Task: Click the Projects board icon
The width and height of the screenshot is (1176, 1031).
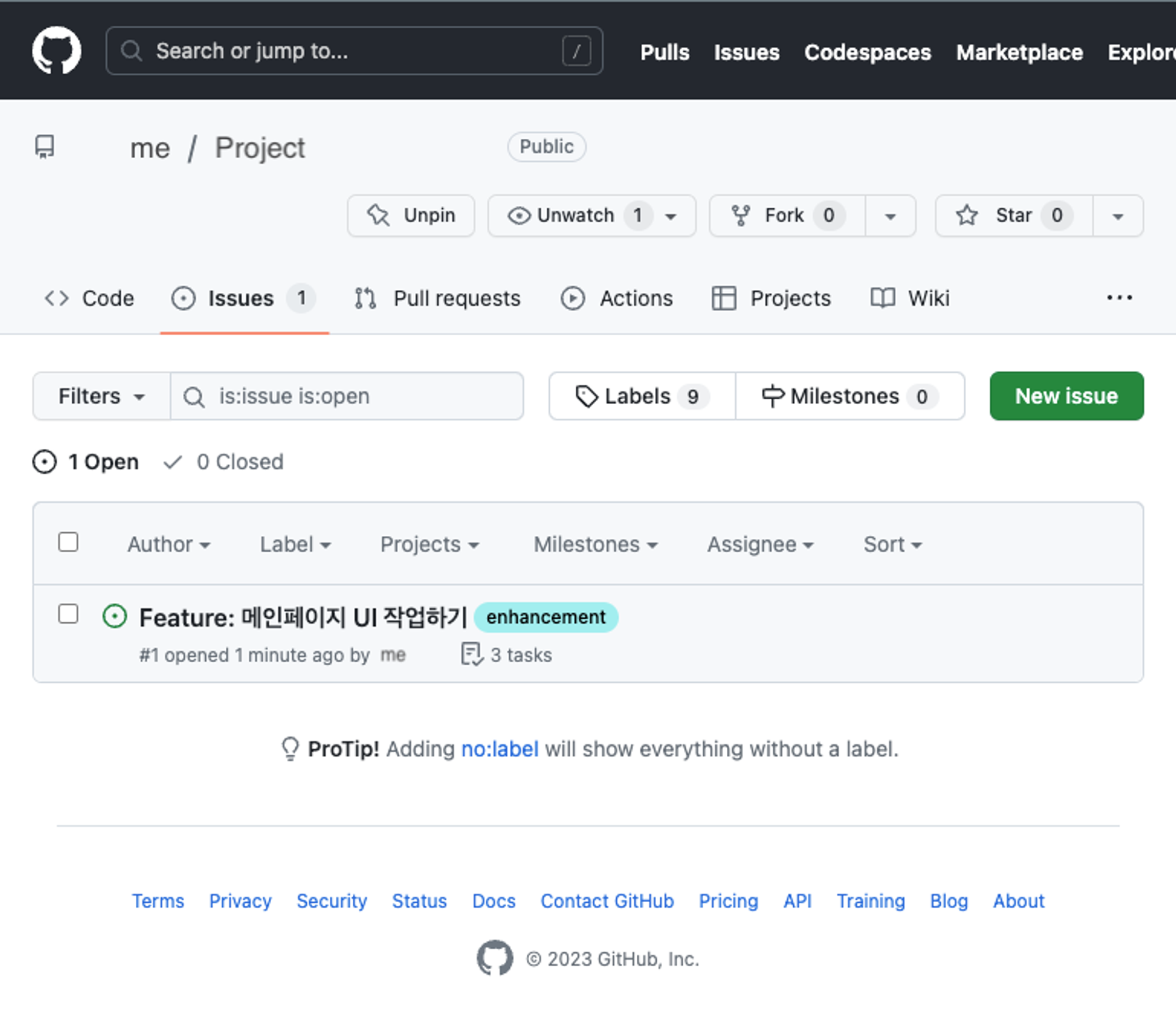Action: pyautogui.click(x=725, y=298)
